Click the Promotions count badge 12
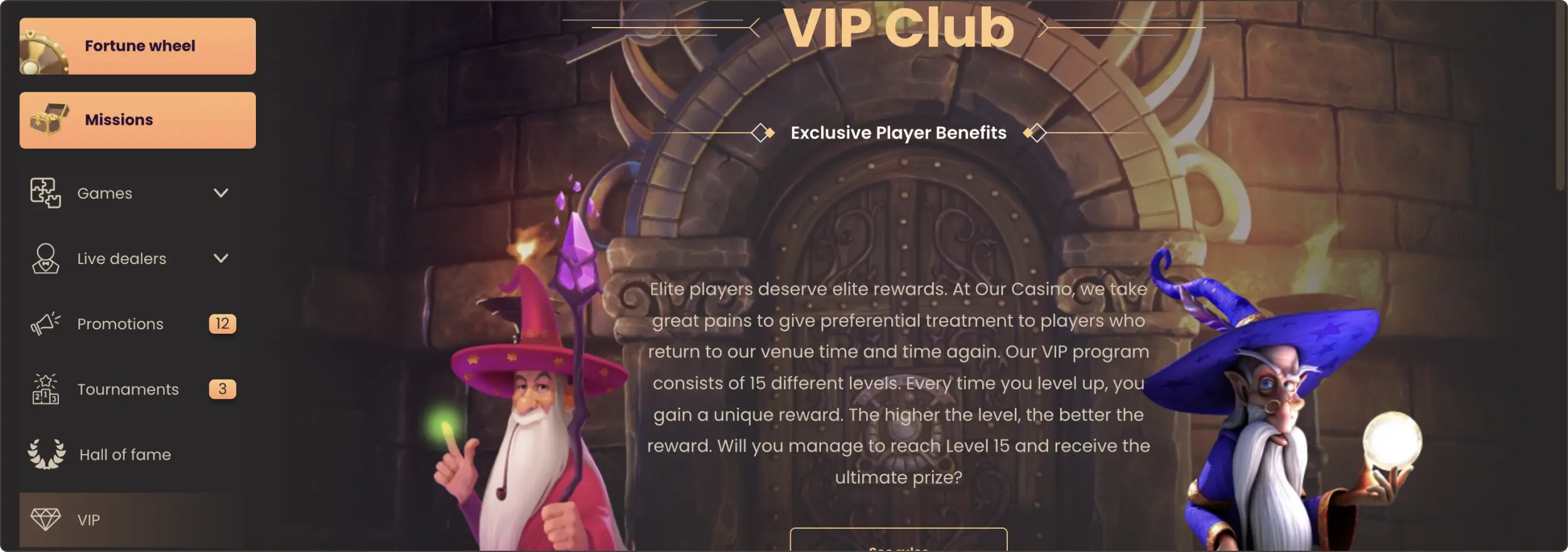Screen dimensions: 1568x552 tap(222, 324)
